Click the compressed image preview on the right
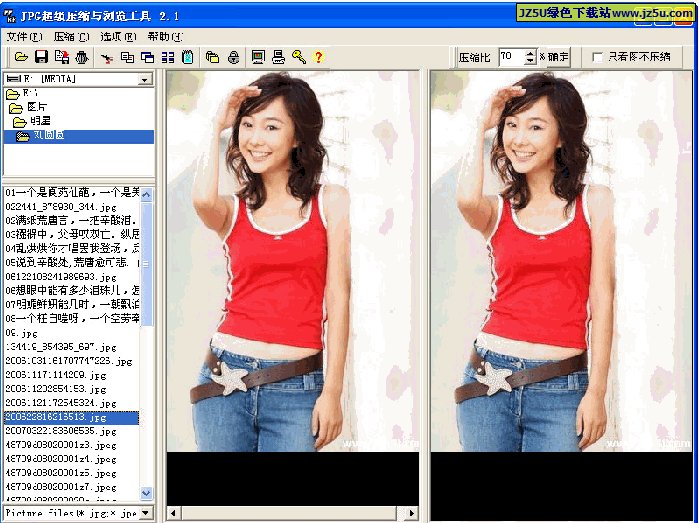 click(x=561, y=261)
